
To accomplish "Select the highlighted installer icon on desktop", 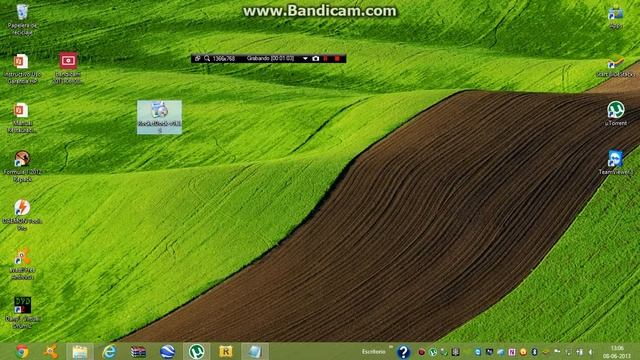I will [x=159, y=117].
